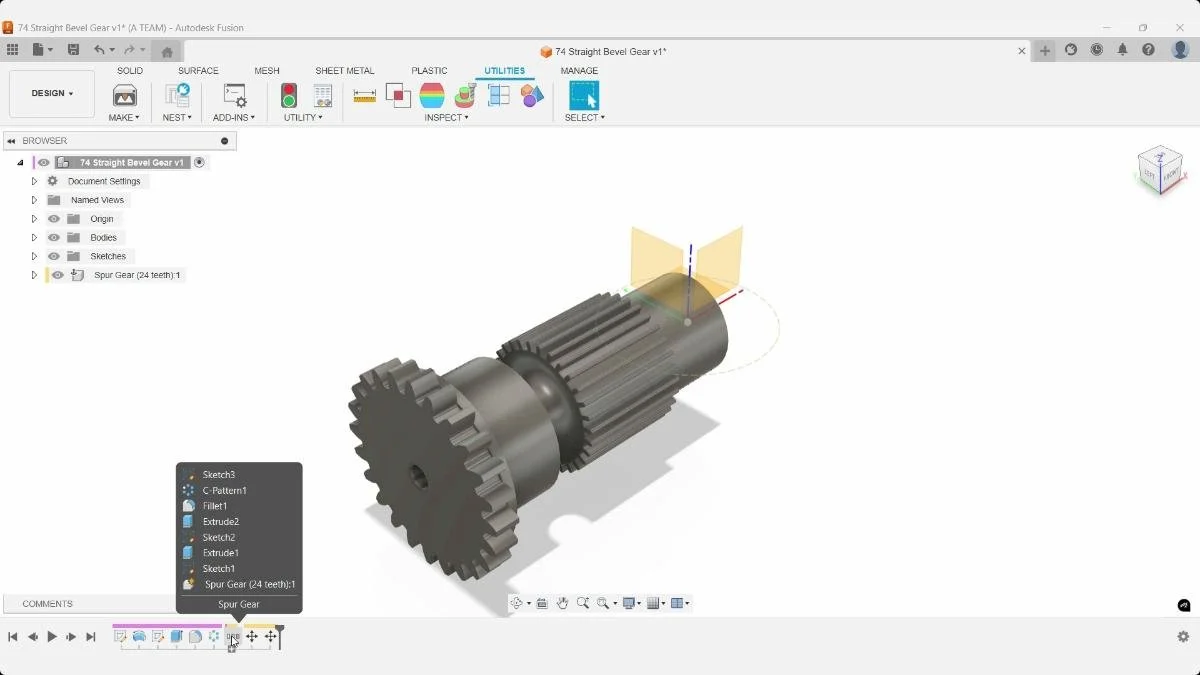Expand the Named Views node
This screenshot has width=1200, height=675.
pos(34,200)
